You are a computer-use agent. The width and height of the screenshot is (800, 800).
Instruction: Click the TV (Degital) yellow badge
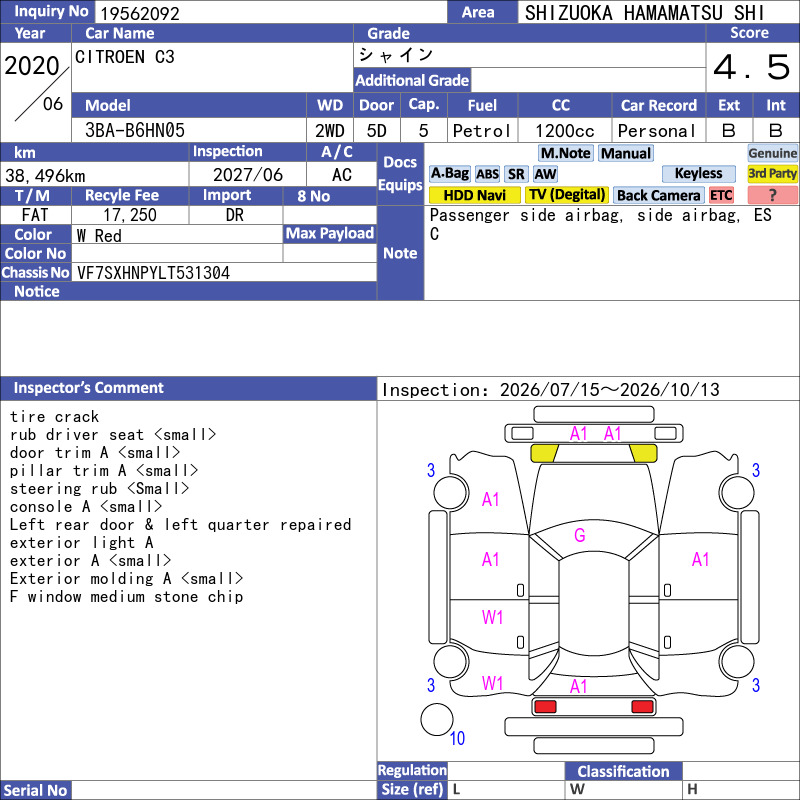click(567, 195)
